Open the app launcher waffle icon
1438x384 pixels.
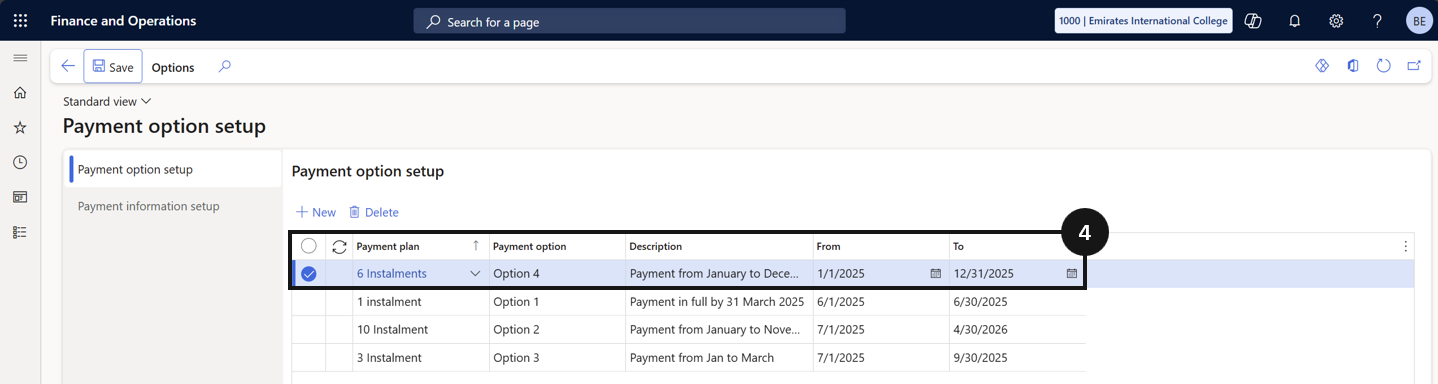(x=20, y=21)
